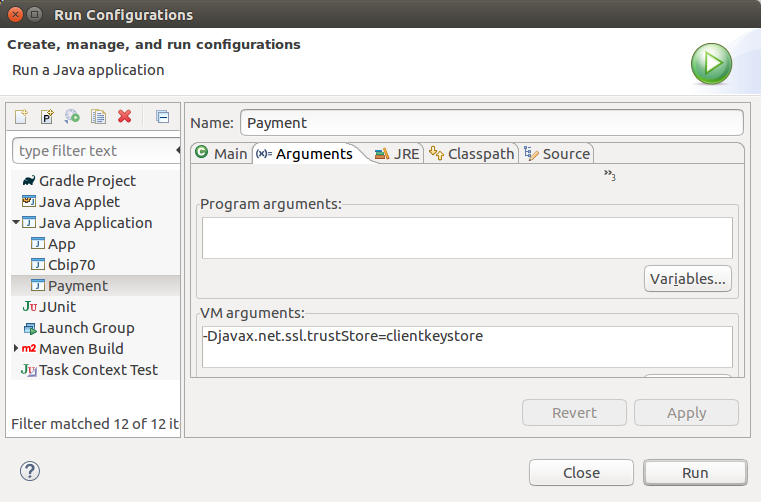The width and height of the screenshot is (761, 502).
Task: Click the New prototype configuration icon
Action: (x=46, y=117)
